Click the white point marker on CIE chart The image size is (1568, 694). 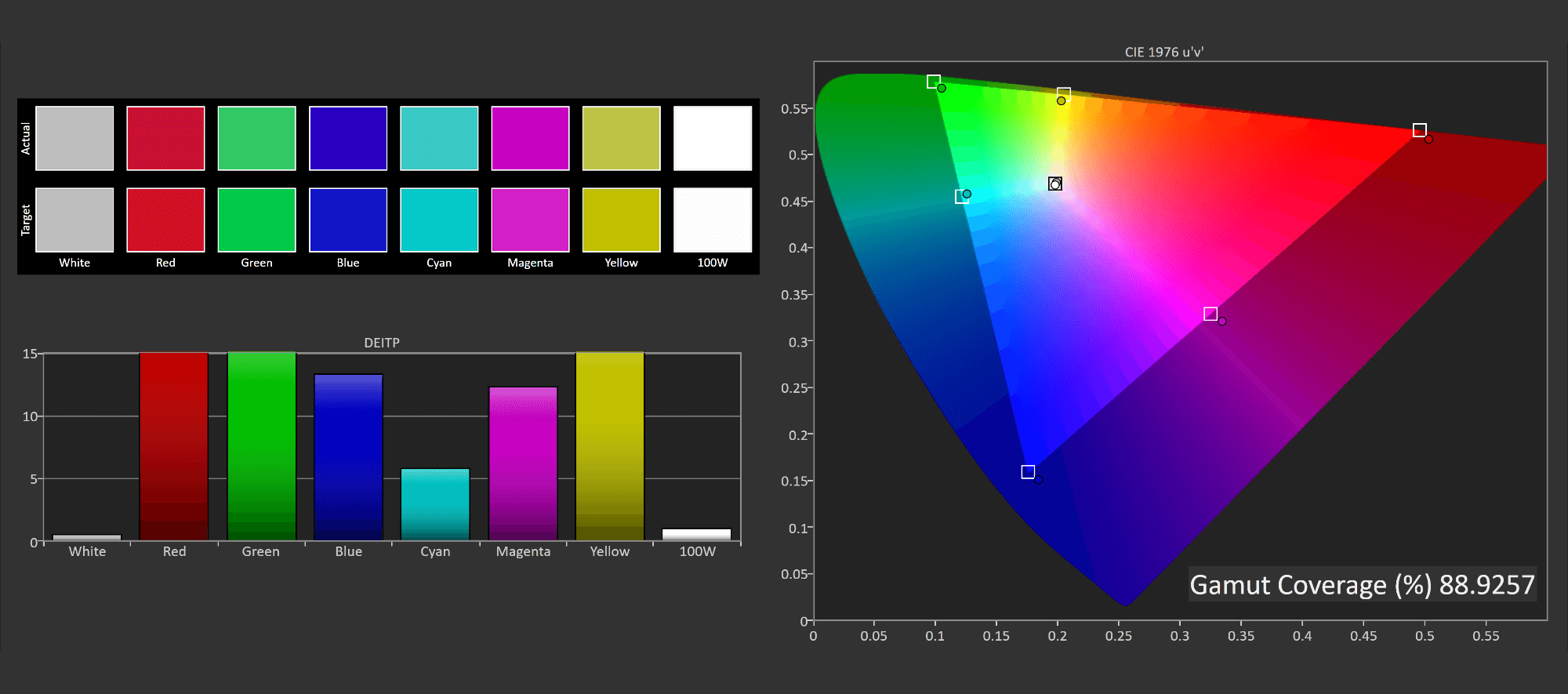pos(1055,183)
